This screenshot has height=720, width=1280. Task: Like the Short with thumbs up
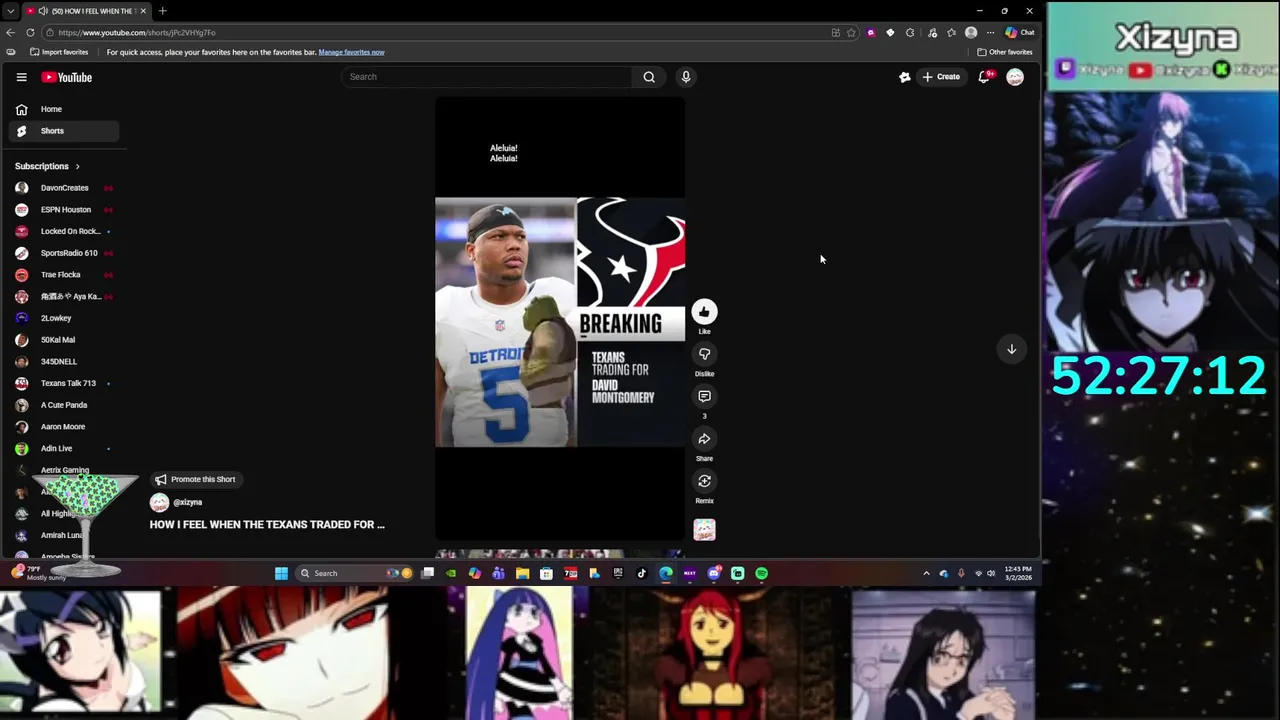point(704,312)
